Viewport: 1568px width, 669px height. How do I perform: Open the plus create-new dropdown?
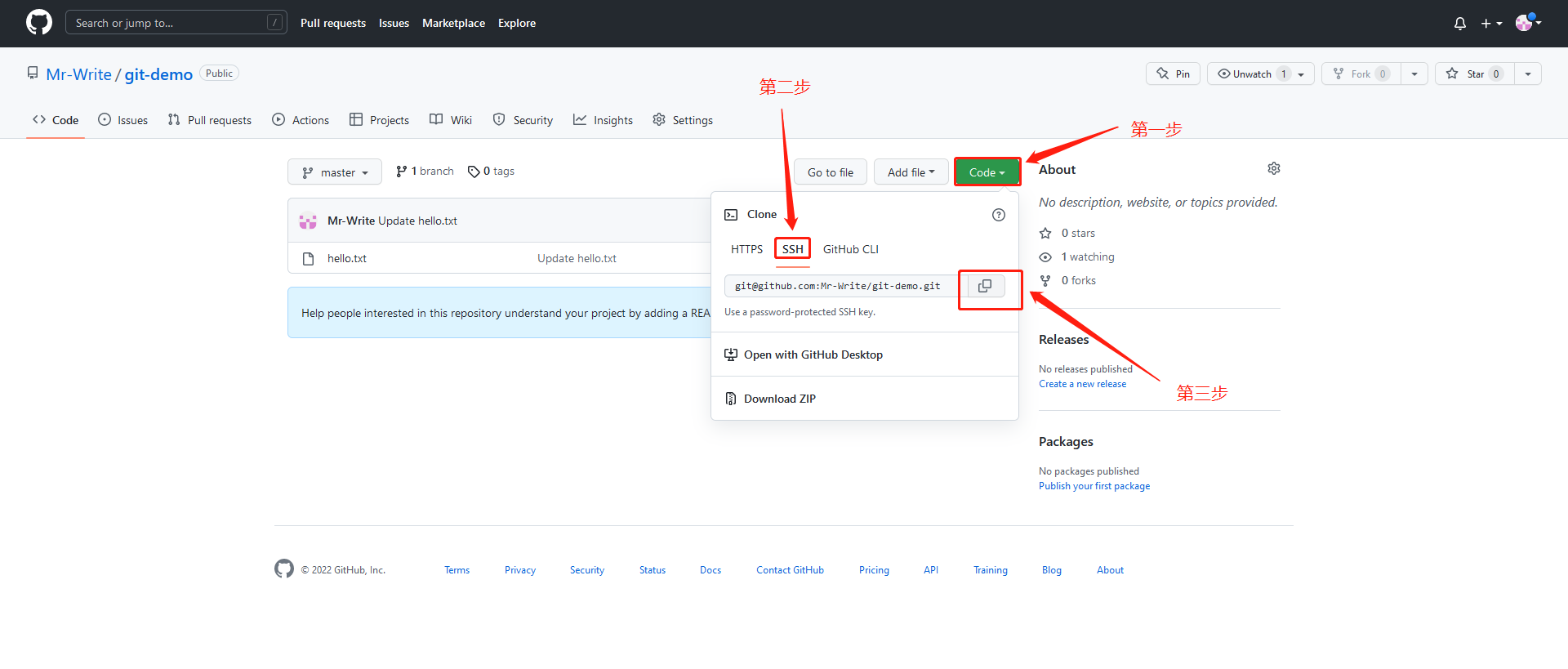(x=1491, y=24)
